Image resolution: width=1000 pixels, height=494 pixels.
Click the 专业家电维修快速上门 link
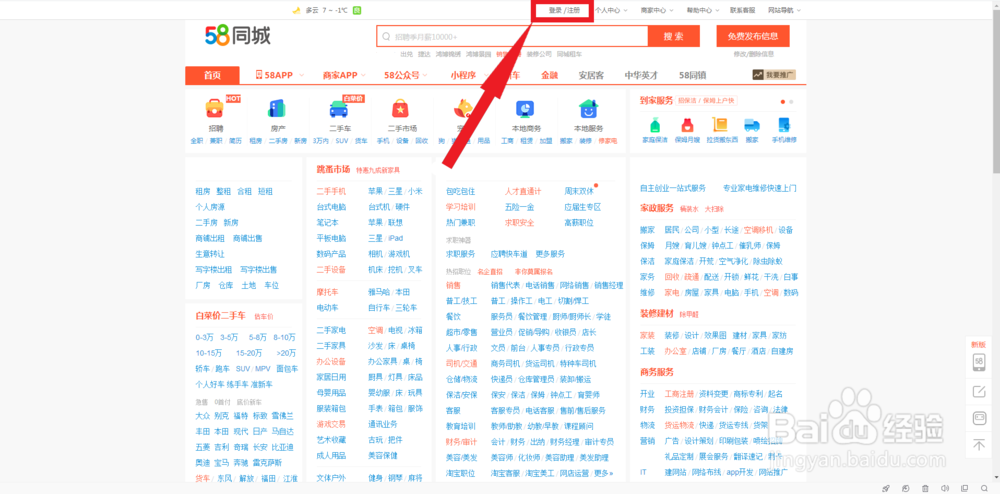click(x=760, y=189)
